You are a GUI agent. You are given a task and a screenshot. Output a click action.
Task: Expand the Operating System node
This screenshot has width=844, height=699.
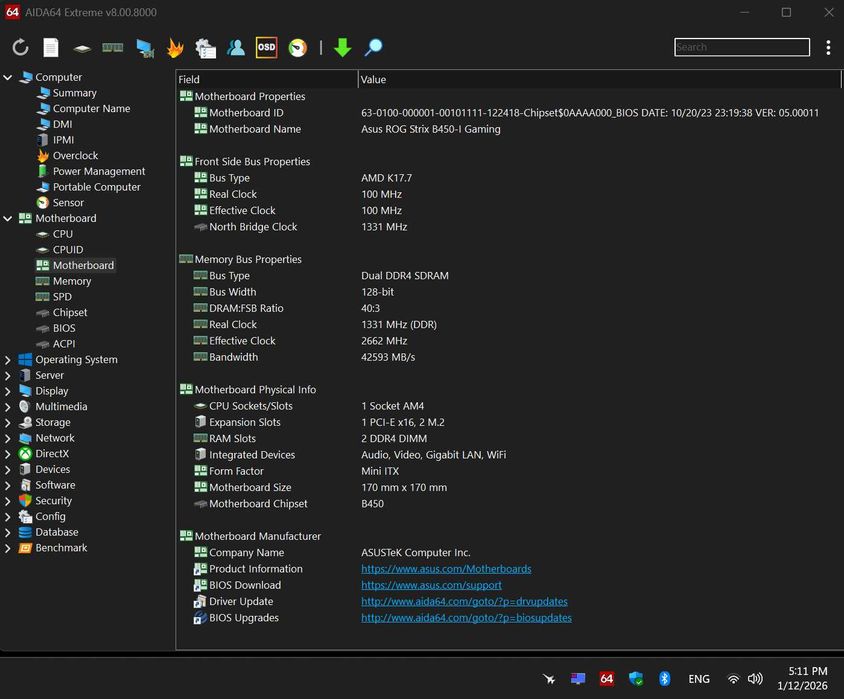(8, 360)
